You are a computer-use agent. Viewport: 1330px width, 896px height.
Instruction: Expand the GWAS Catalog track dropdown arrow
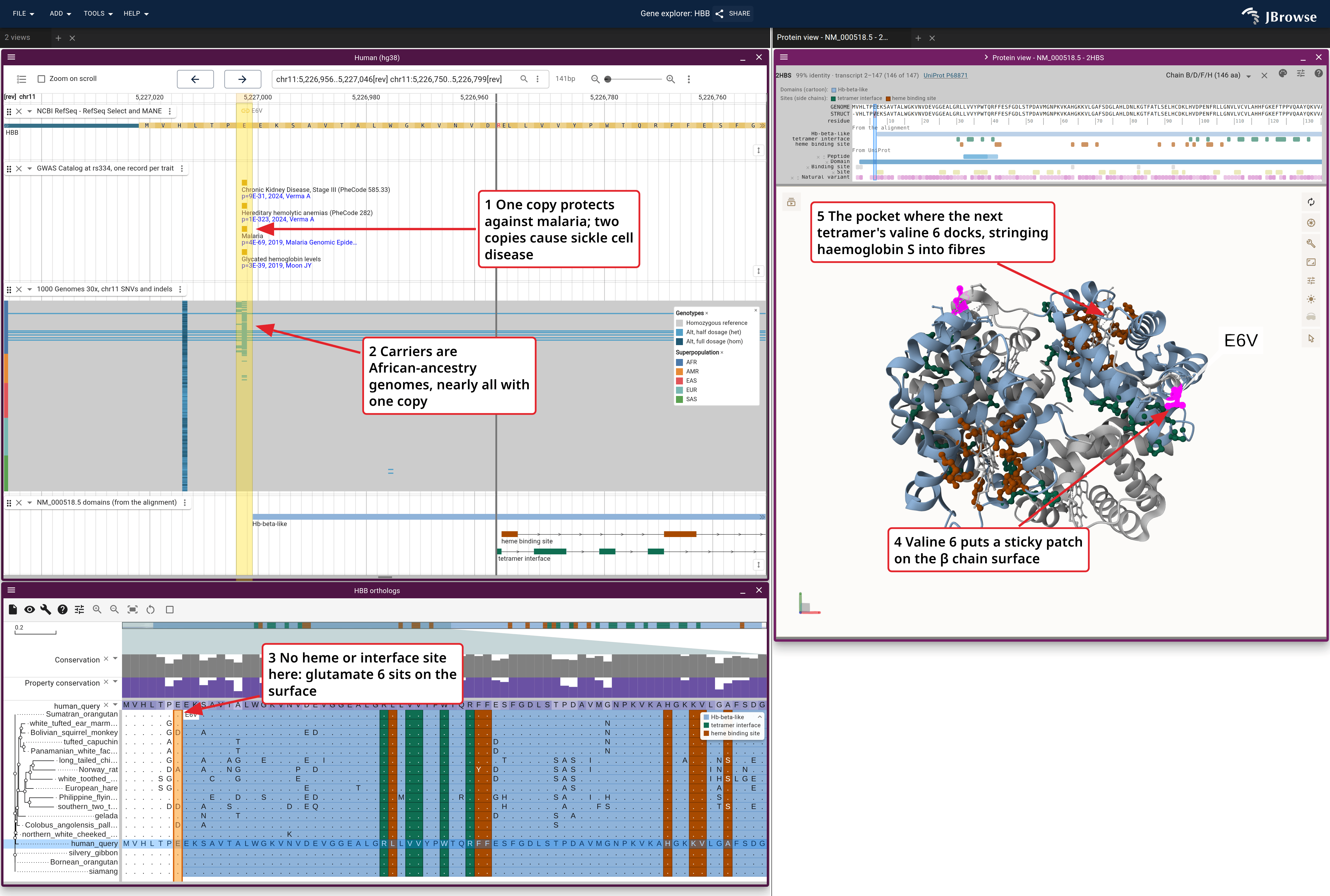[29, 169]
